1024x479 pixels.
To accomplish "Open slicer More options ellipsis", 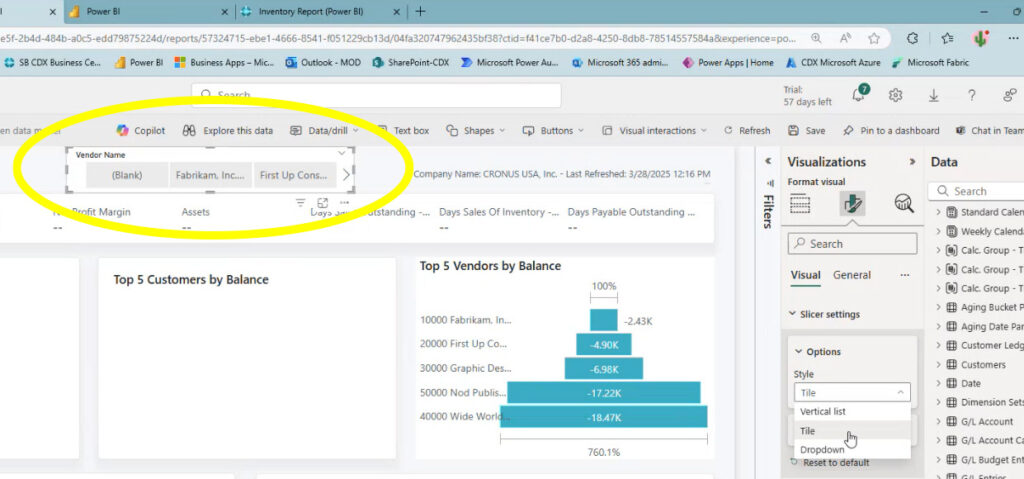I will (x=345, y=203).
